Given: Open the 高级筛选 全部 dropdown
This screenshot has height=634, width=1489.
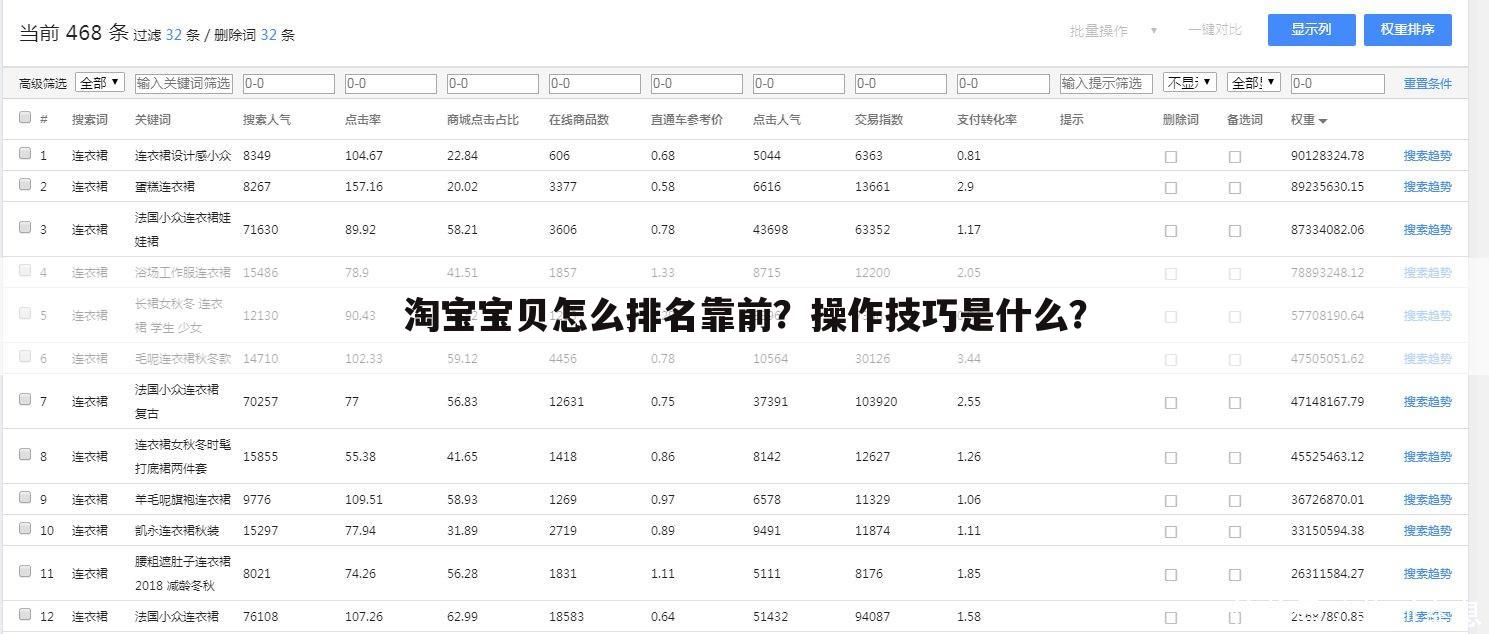Looking at the screenshot, I should (100, 83).
